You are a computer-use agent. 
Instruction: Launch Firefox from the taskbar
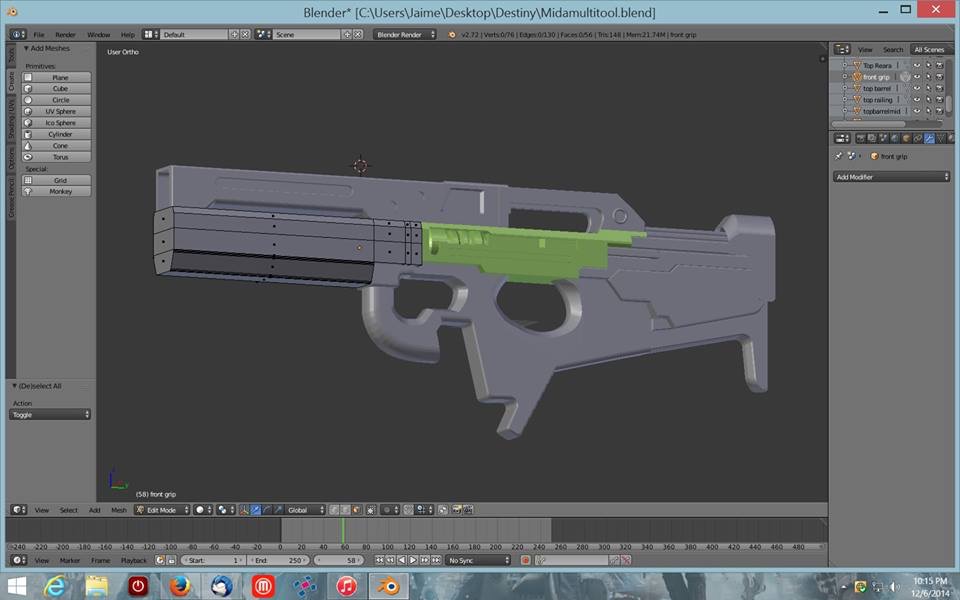(x=179, y=586)
